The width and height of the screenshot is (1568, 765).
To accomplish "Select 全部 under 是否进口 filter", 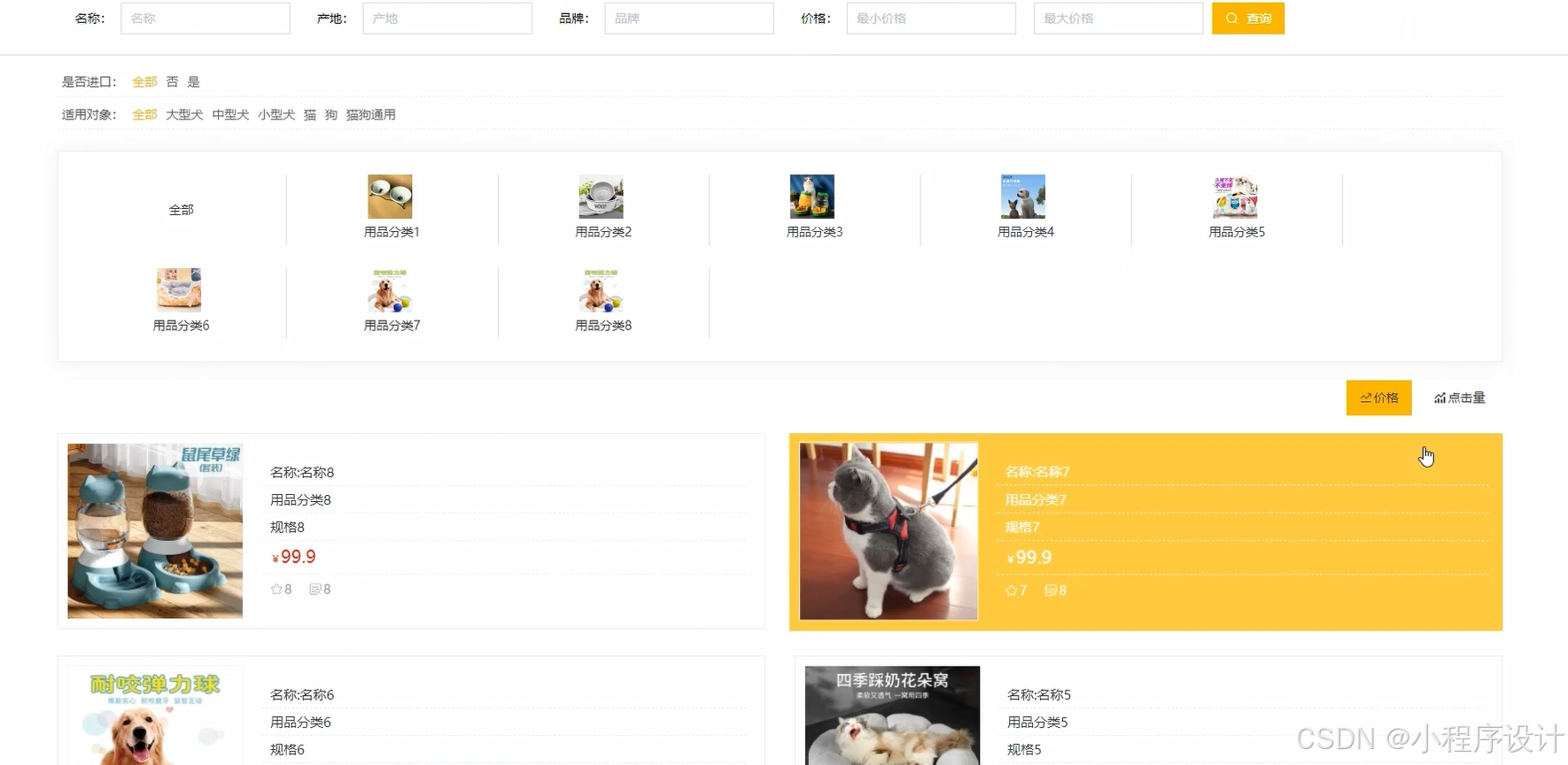I will [x=144, y=81].
